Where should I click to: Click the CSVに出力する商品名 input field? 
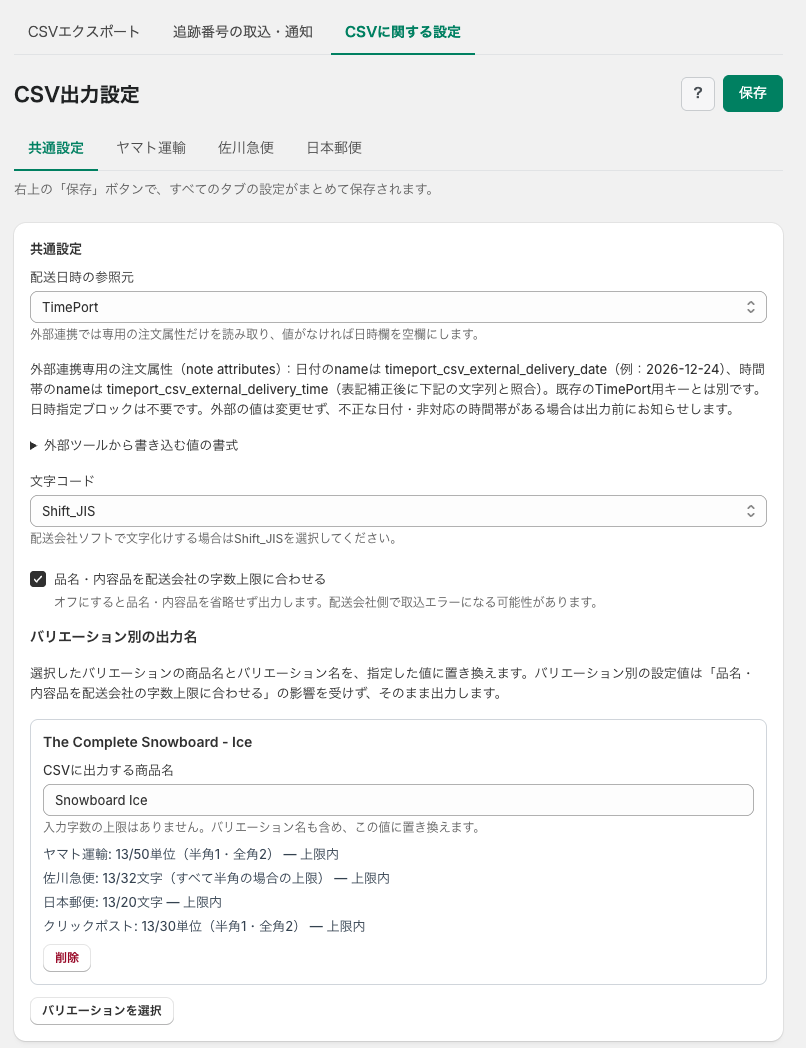tap(398, 800)
